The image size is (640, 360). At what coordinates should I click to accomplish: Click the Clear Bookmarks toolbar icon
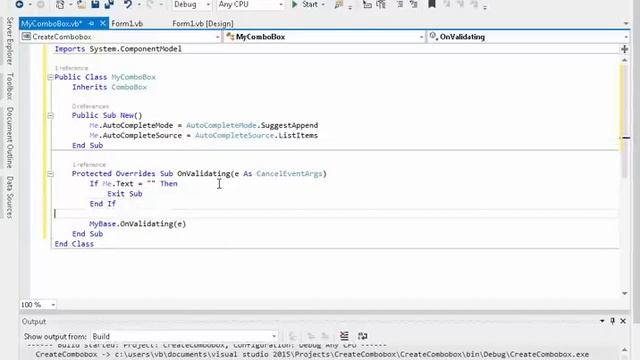click(474, 4)
